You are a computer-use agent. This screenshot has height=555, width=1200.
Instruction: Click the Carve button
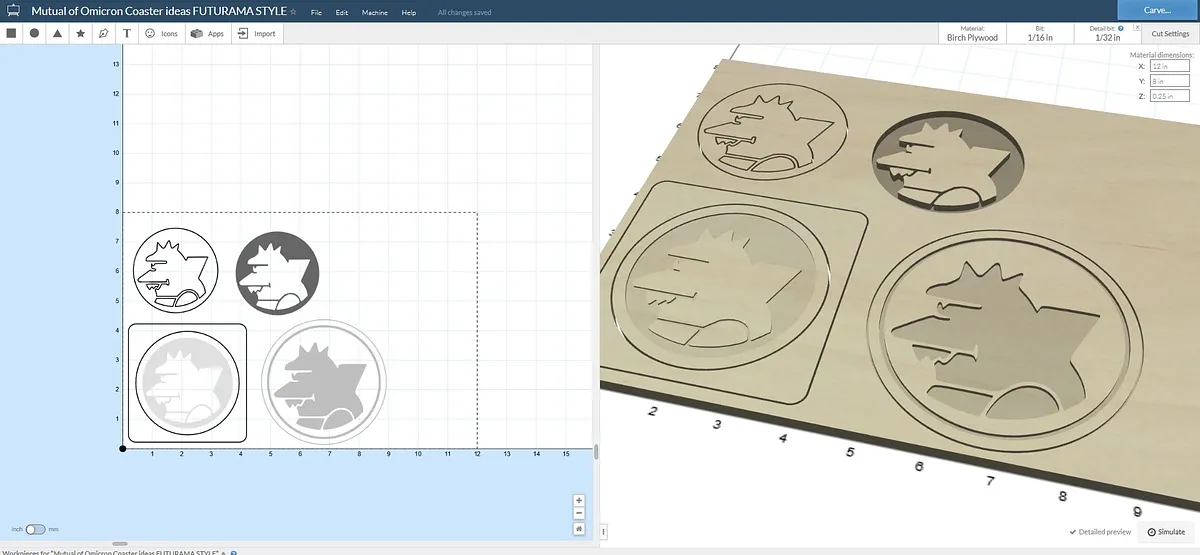click(x=1157, y=10)
